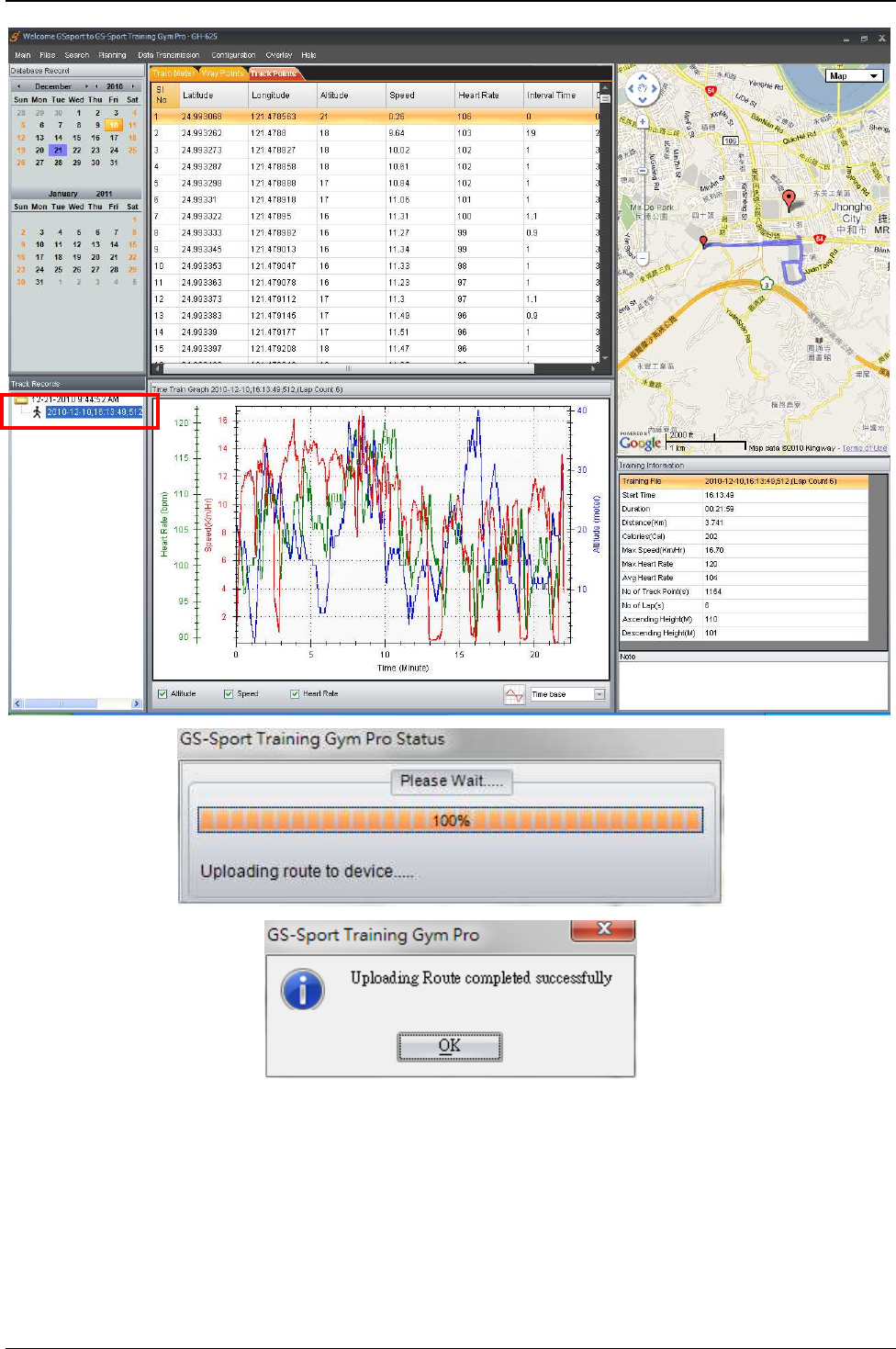Click the map zoom in plus button

(x=643, y=121)
